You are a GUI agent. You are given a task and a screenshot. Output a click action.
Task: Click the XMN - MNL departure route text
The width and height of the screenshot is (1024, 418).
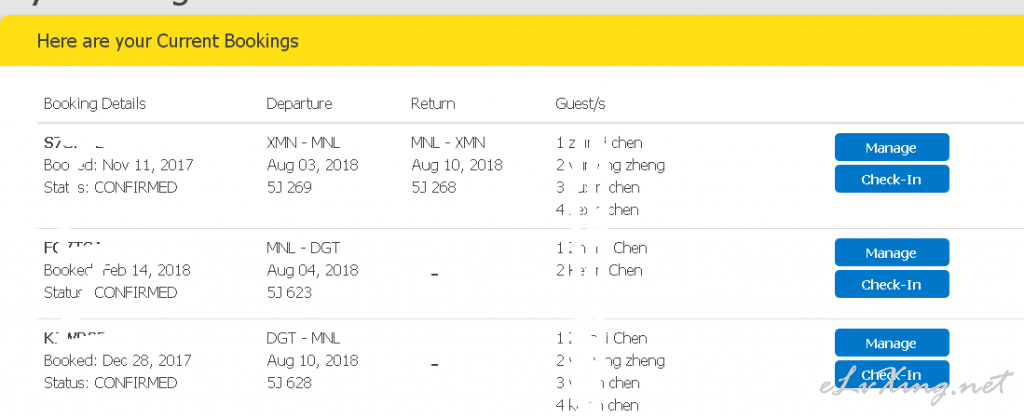pyautogui.click(x=303, y=142)
